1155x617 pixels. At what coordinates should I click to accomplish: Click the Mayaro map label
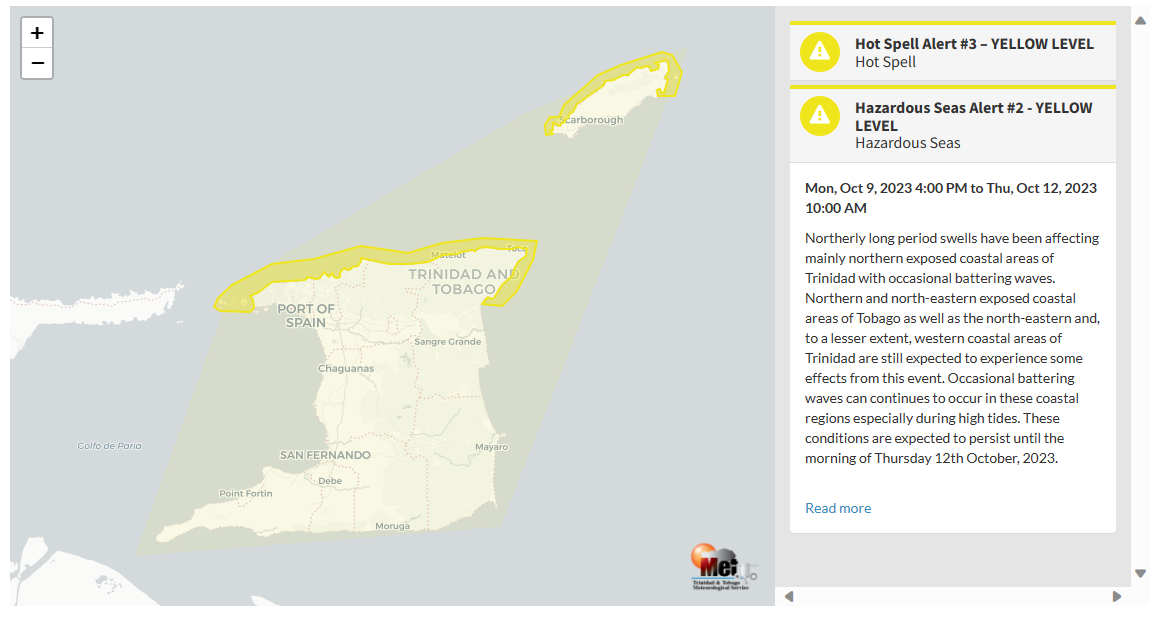pyautogui.click(x=491, y=447)
